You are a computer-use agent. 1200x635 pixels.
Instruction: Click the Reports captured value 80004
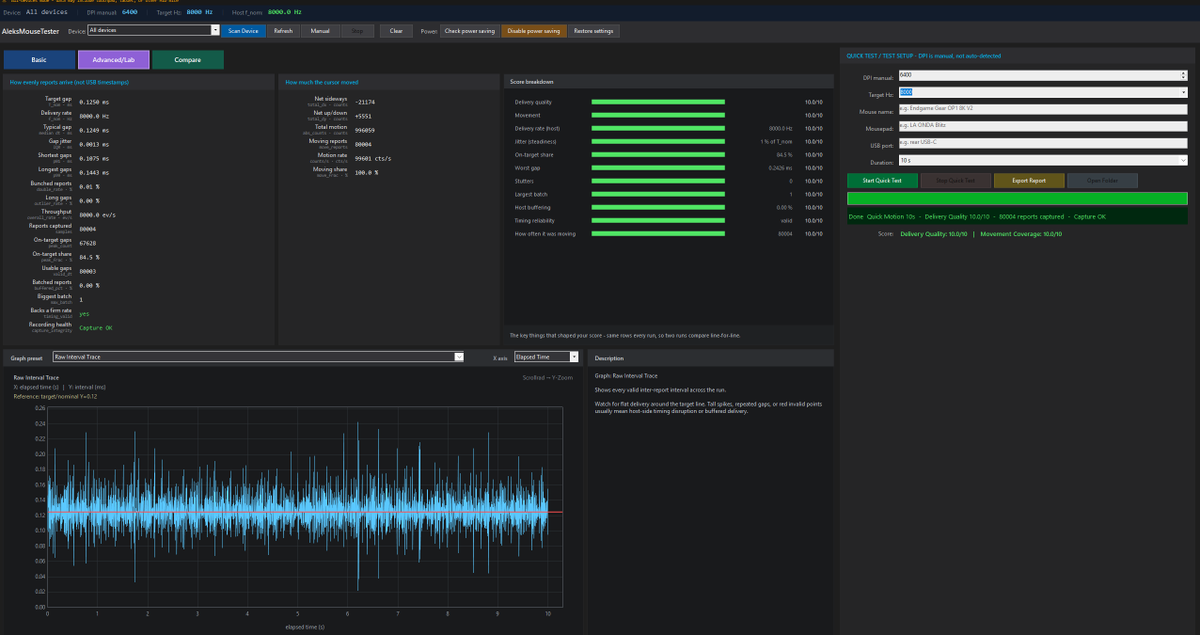pos(88,228)
